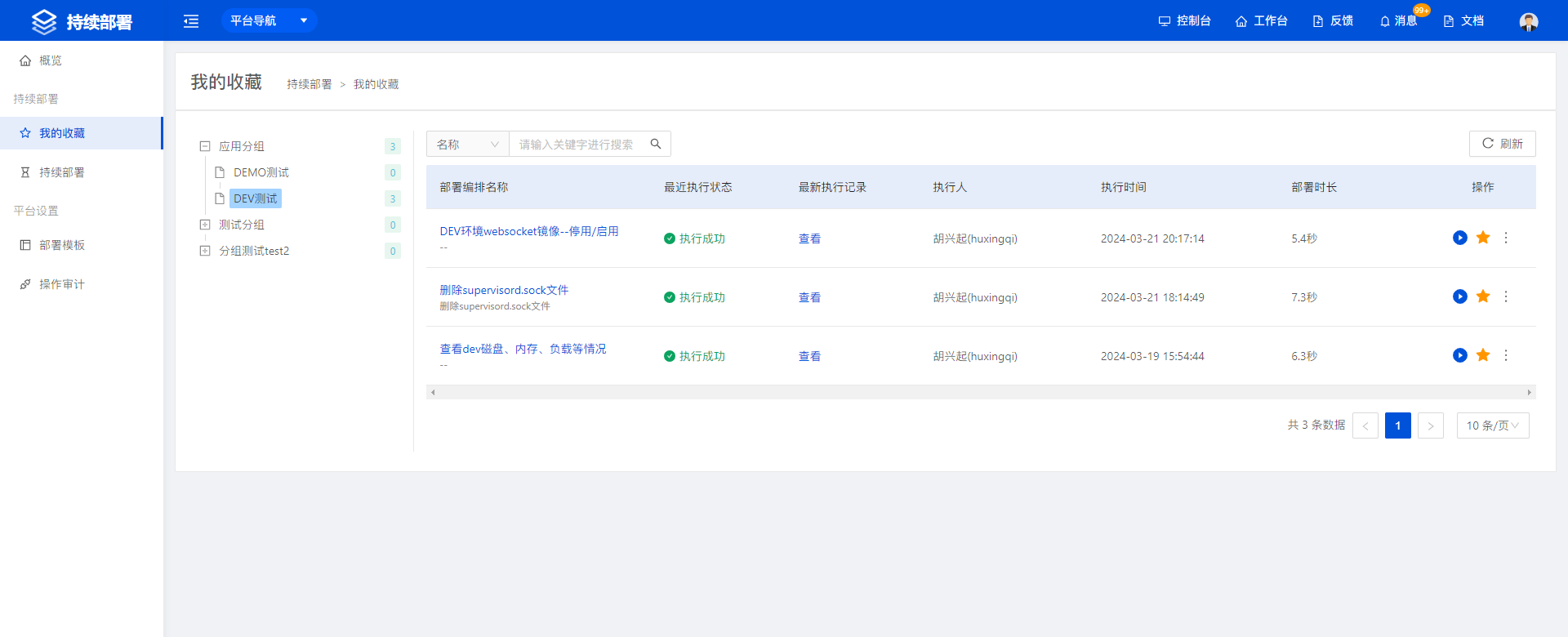Click the 分组测试test2 tree label

tap(254, 251)
